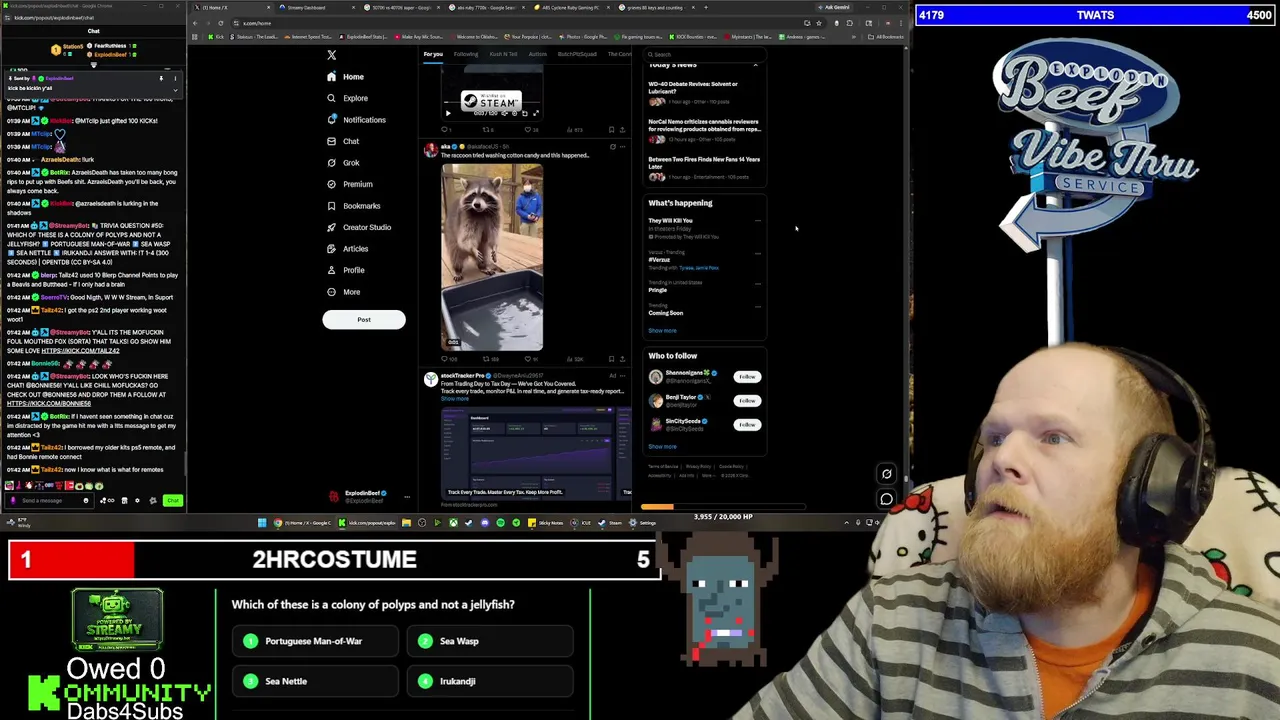Click the white Post button
The height and width of the screenshot is (720, 1280).
tap(364, 320)
